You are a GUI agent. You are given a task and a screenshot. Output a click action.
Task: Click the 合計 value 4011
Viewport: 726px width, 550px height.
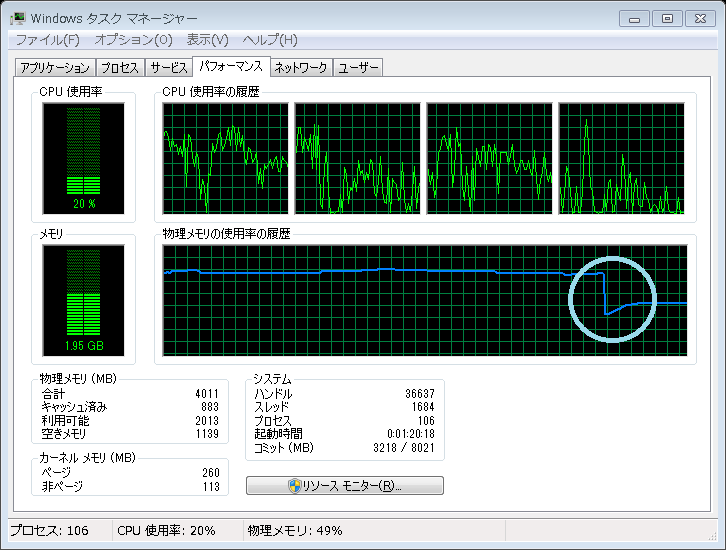click(207, 394)
